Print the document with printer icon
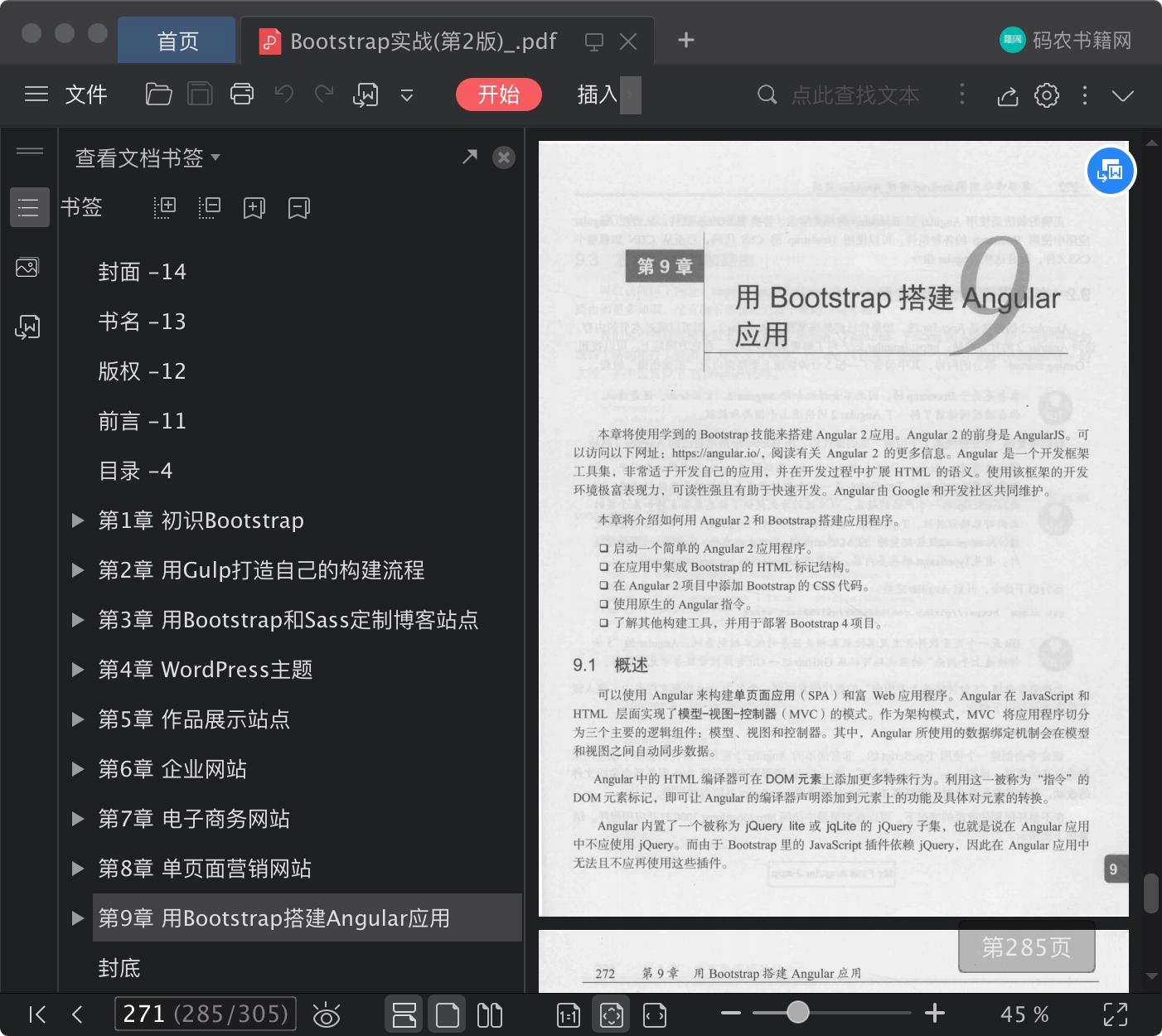This screenshot has height=1036, width=1162. pos(242,94)
